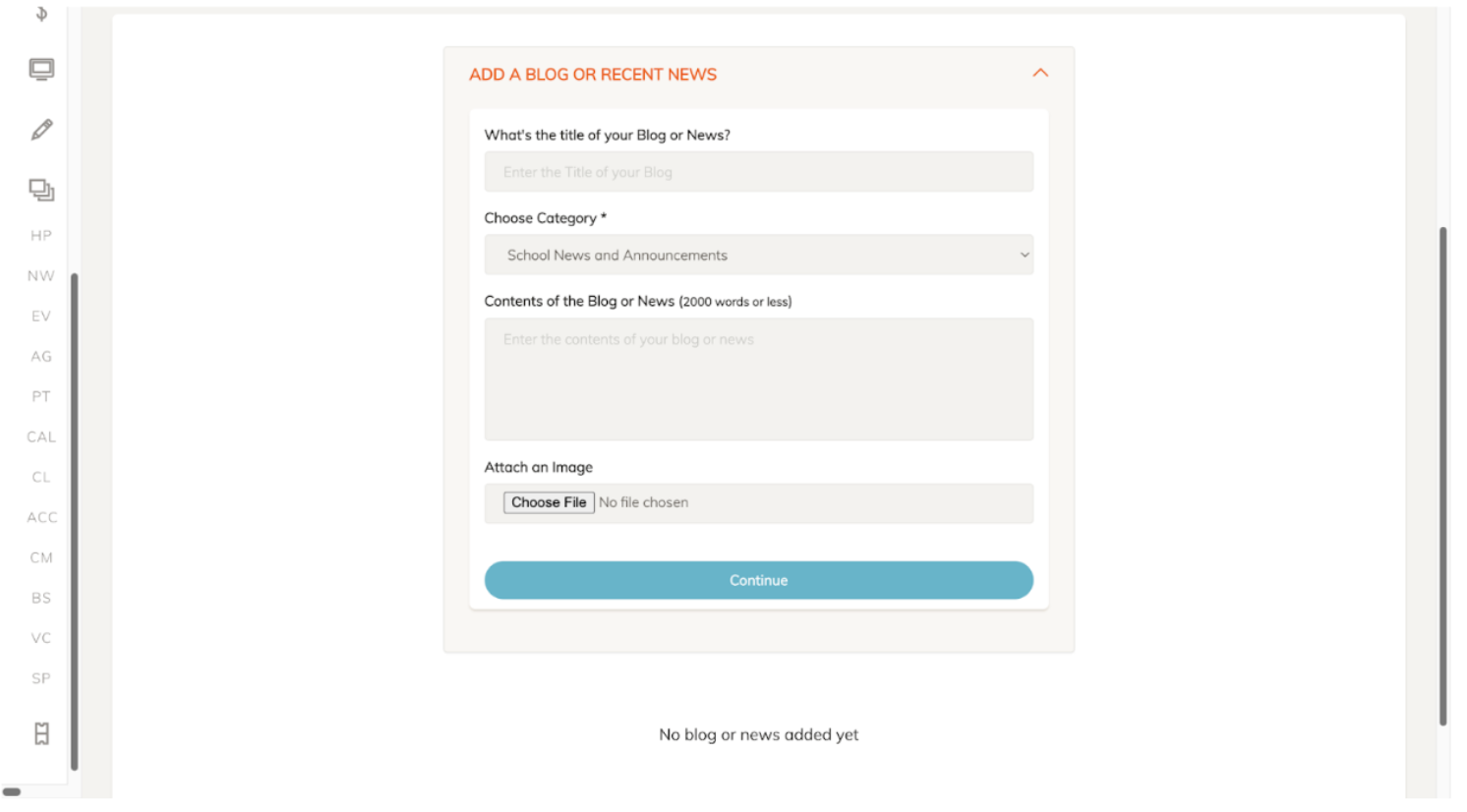
Task: Go to the CAL sidebar item
Action: point(41,437)
